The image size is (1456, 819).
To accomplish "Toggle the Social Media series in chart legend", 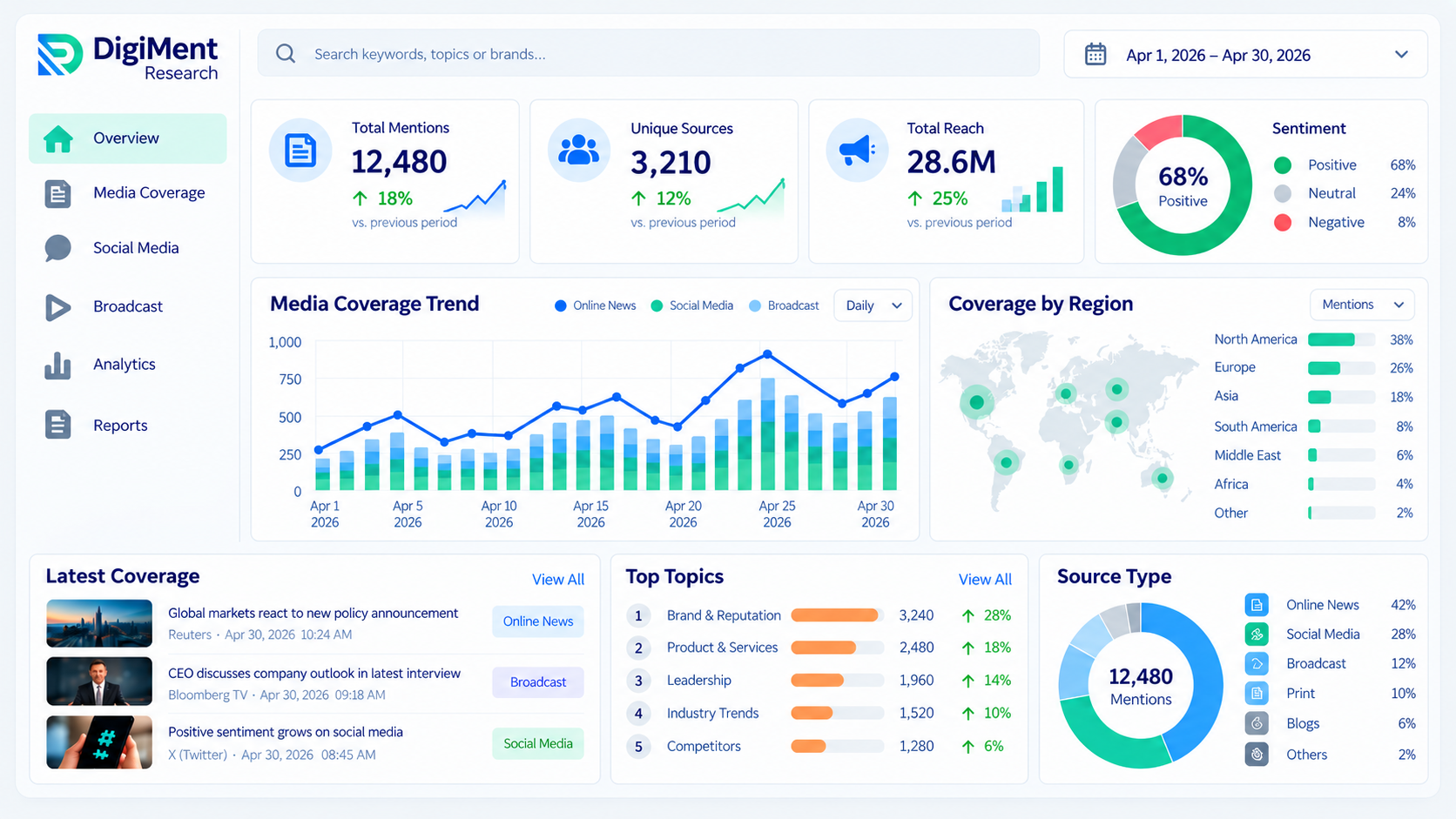I will point(692,305).
